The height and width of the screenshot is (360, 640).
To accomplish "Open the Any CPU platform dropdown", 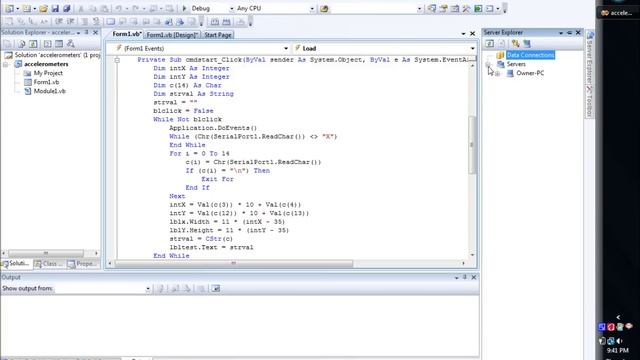I will pyautogui.click(x=312, y=9).
